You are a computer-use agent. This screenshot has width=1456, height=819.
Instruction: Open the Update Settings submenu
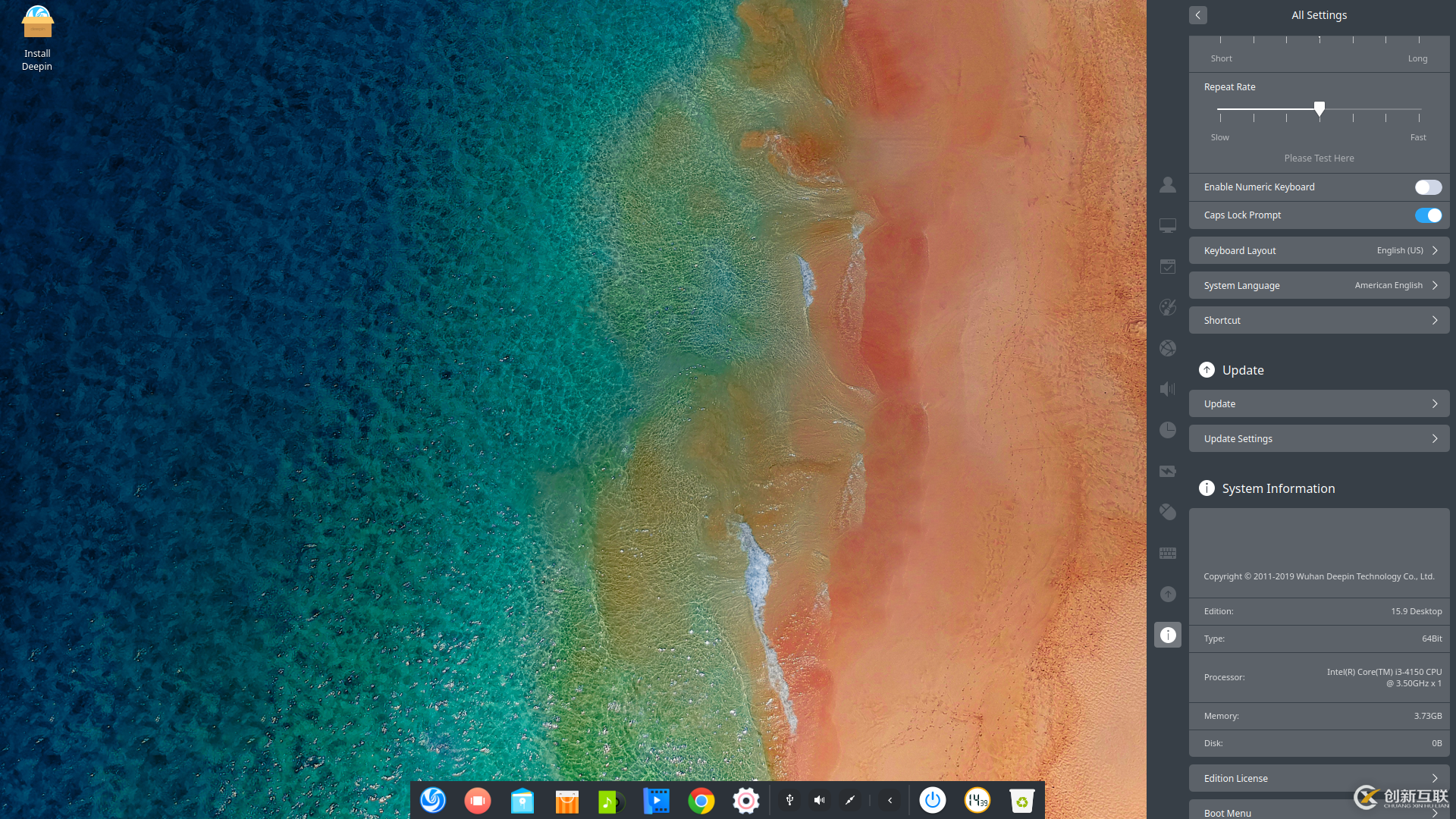coord(1319,438)
